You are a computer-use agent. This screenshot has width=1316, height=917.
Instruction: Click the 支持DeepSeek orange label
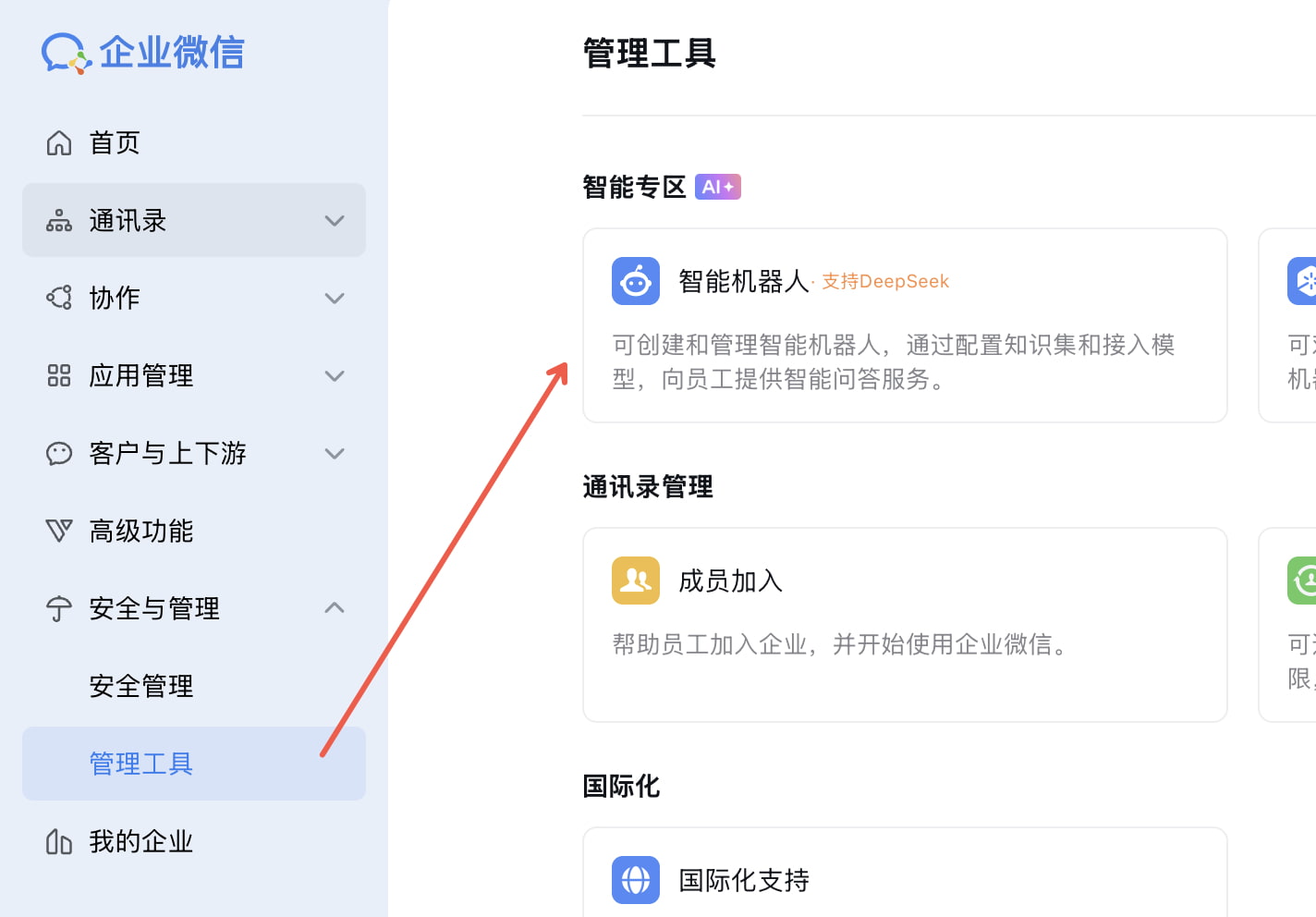click(x=885, y=282)
